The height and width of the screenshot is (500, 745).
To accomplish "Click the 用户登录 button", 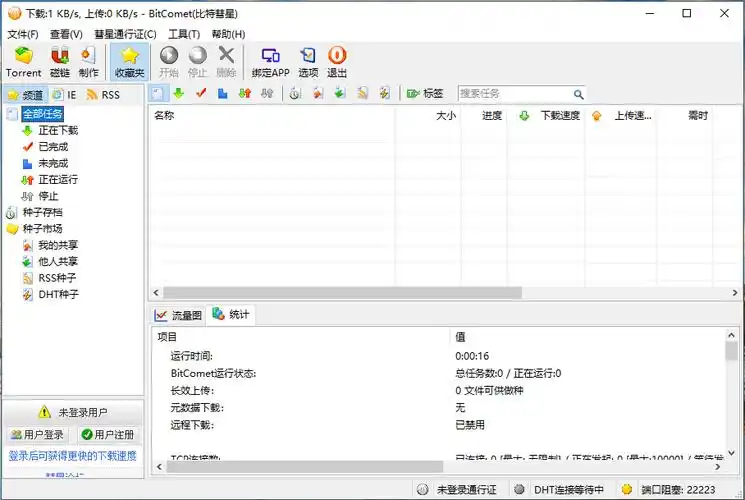I will pos(37,434).
